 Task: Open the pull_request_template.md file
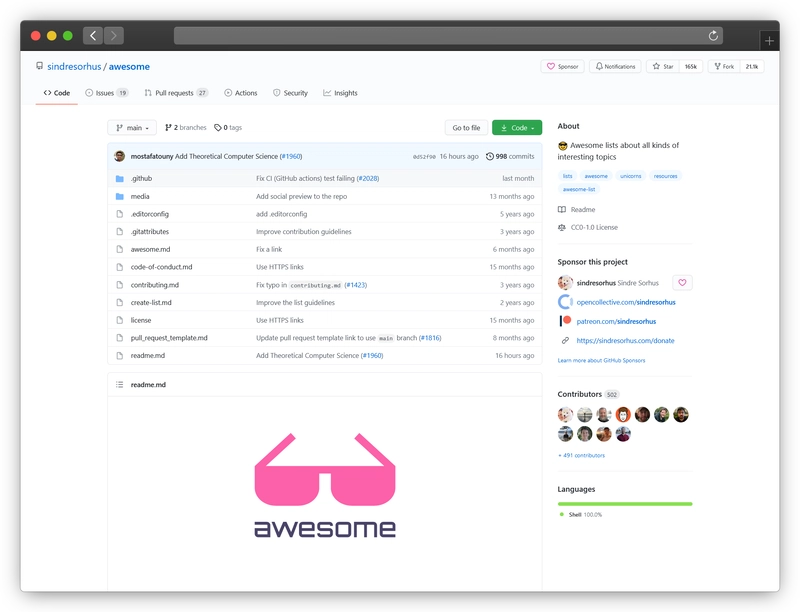(x=169, y=338)
